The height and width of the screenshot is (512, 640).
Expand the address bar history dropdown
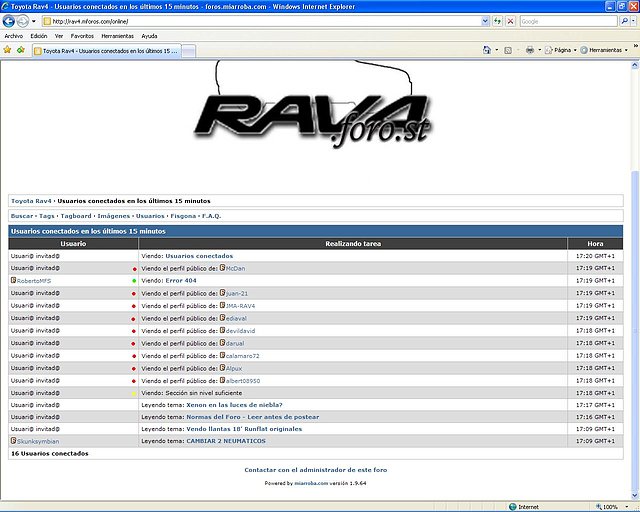coord(485,21)
